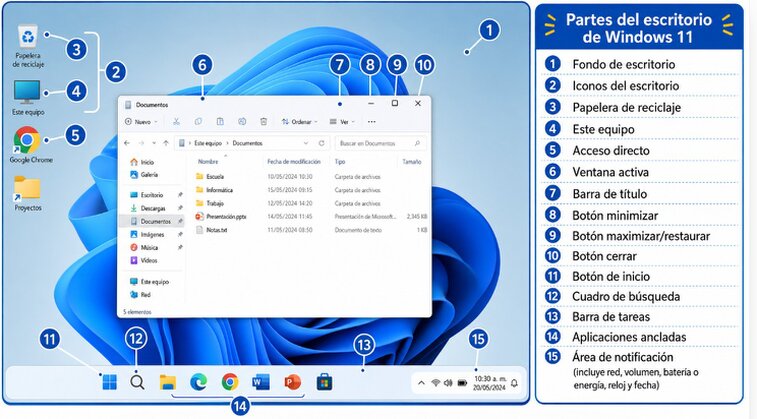Click the Delete trash icon in Explorer toolbar

point(264,122)
